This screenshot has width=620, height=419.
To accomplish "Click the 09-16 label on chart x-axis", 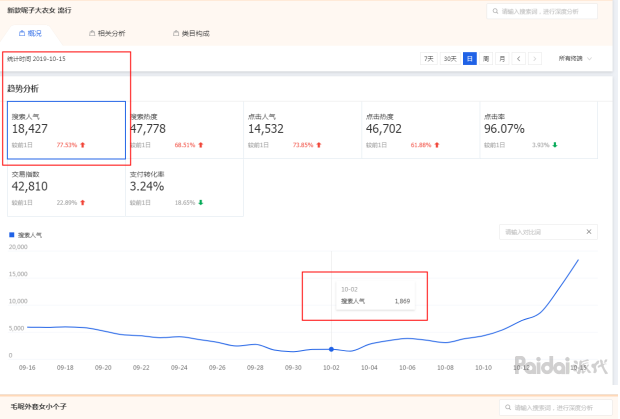I will (x=27, y=368).
